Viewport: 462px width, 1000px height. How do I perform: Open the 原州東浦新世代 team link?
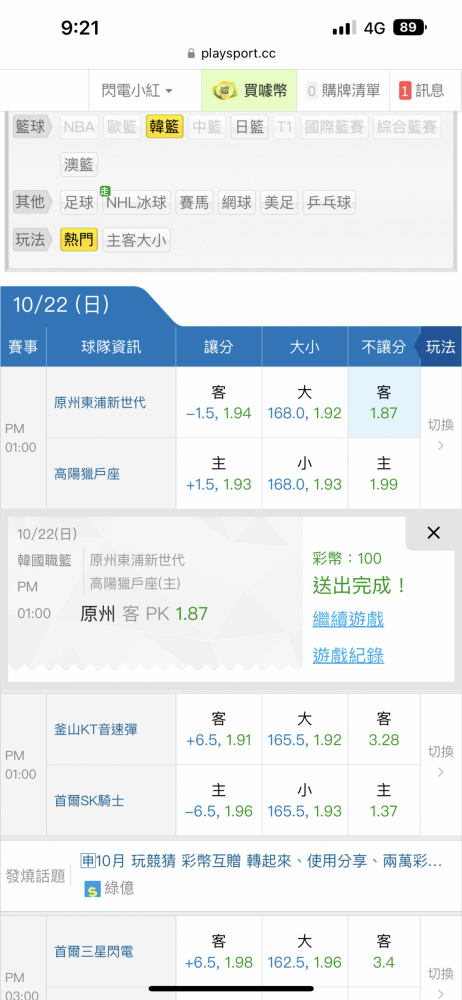(100, 402)
